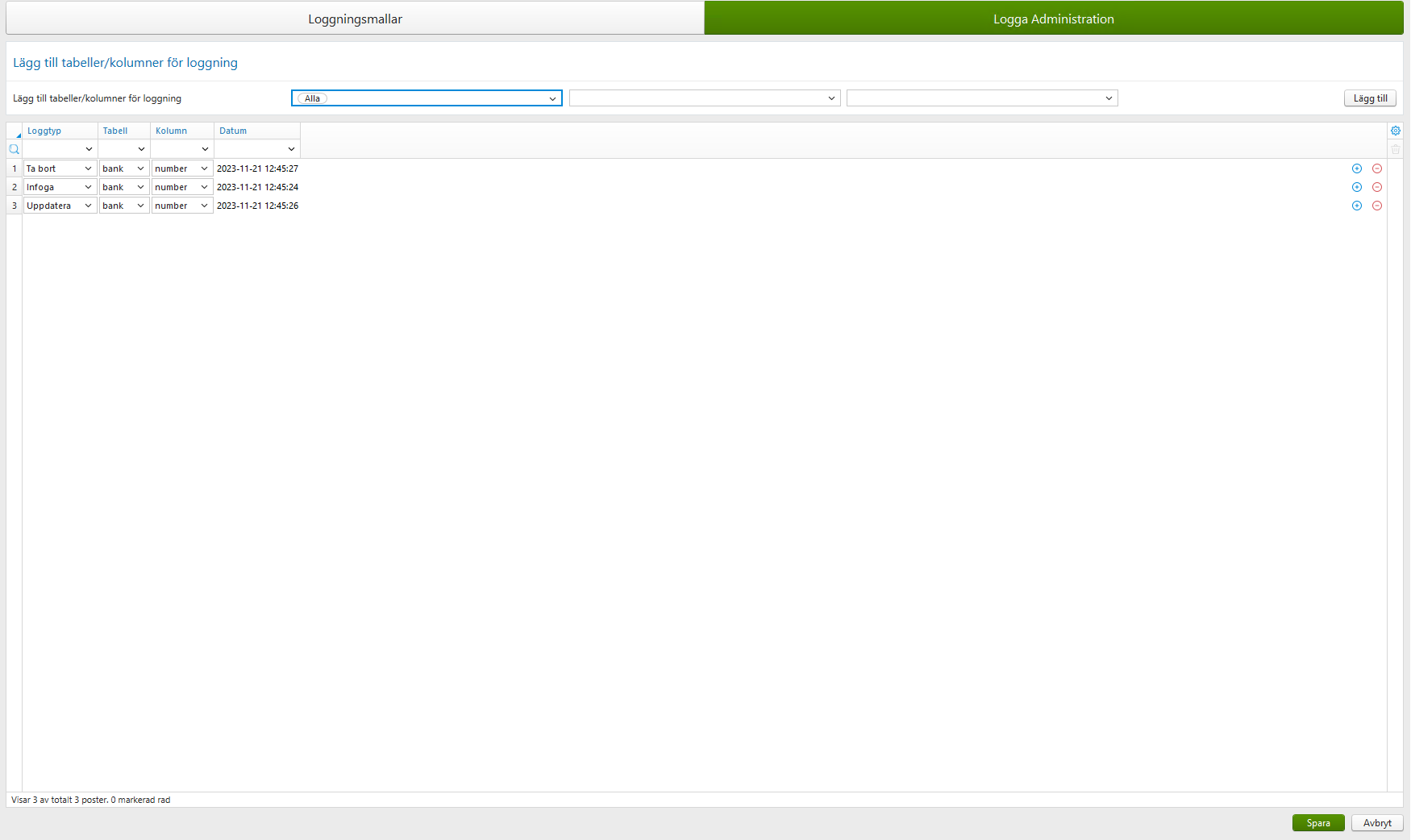Click the blue plus icon on the Uppdatera row

coord(1356,206)
